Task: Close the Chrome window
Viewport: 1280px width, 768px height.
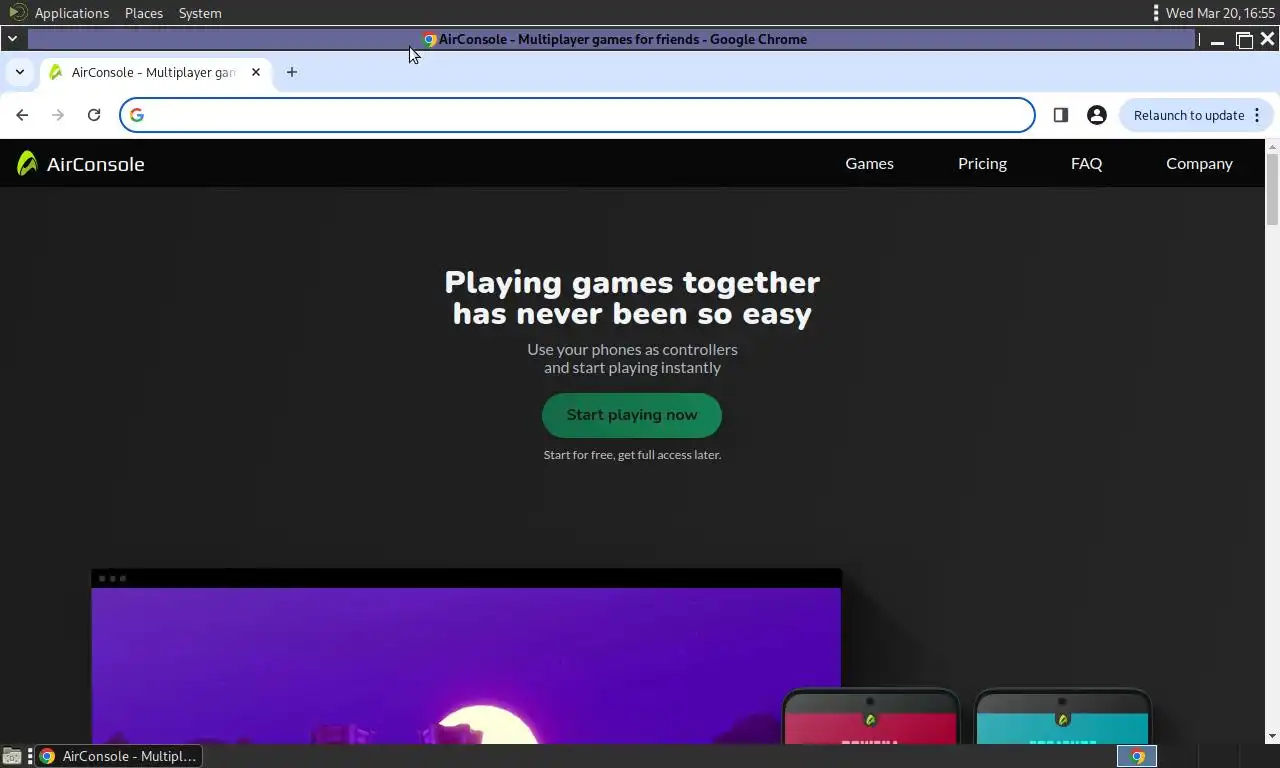Action: click(x=1267, y=39)
